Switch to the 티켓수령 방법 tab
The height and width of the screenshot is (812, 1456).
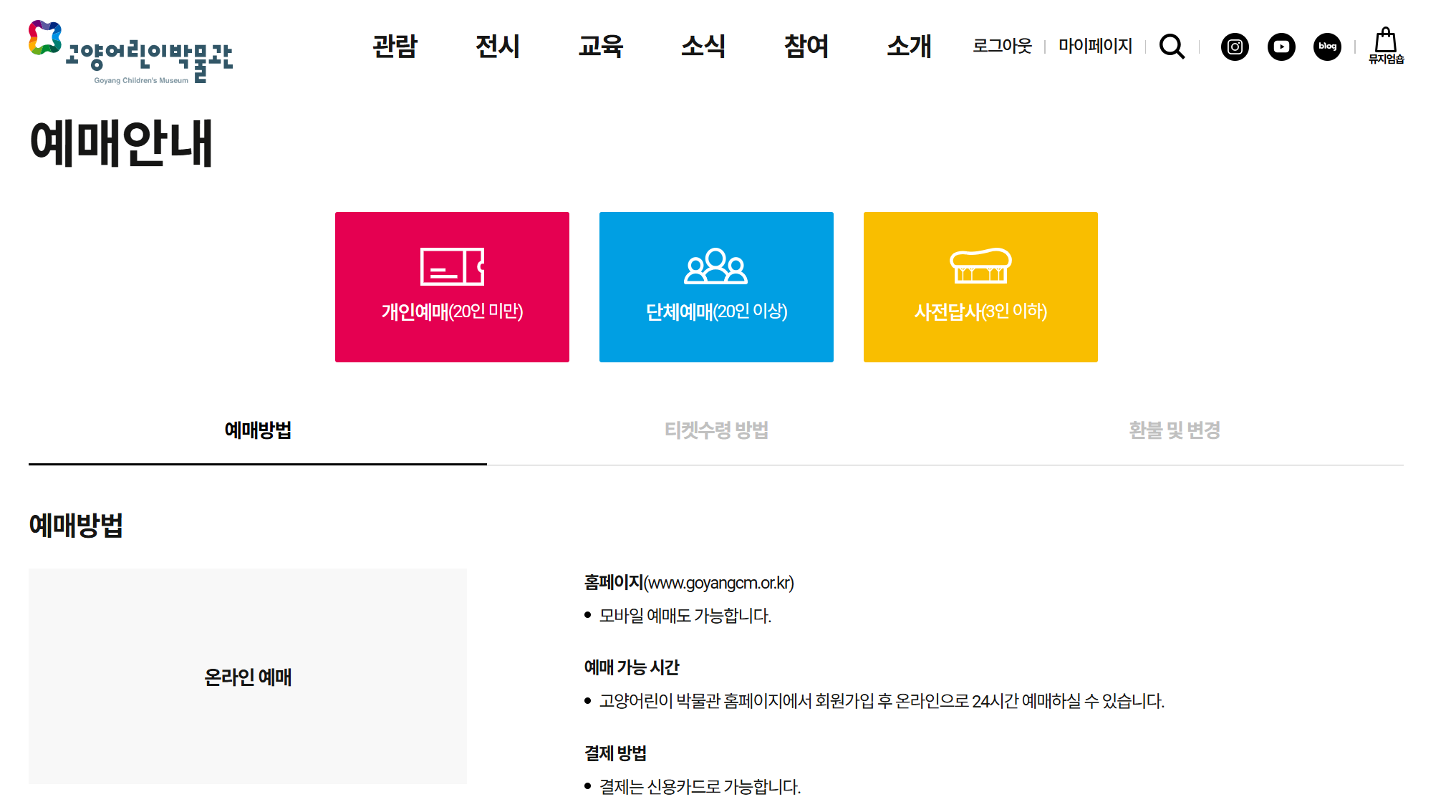click(716, 430)
